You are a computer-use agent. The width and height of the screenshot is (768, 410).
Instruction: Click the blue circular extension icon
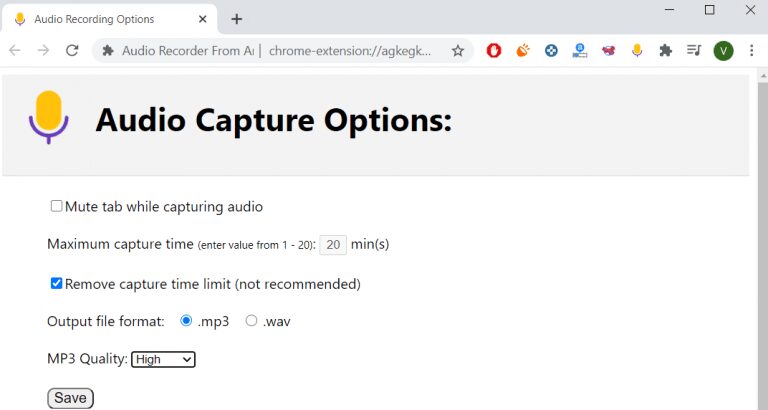point(551,50)
